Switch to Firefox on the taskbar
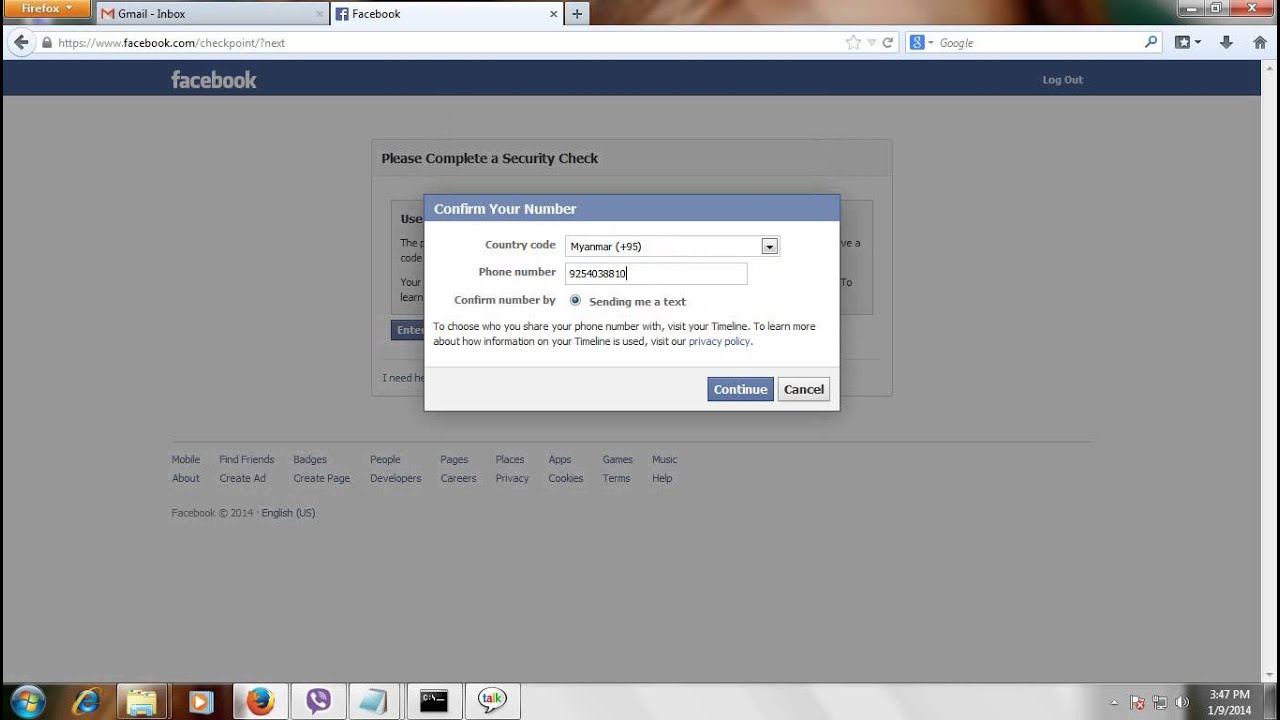This screenshot has width=1280, height=720. click(260, 701)
